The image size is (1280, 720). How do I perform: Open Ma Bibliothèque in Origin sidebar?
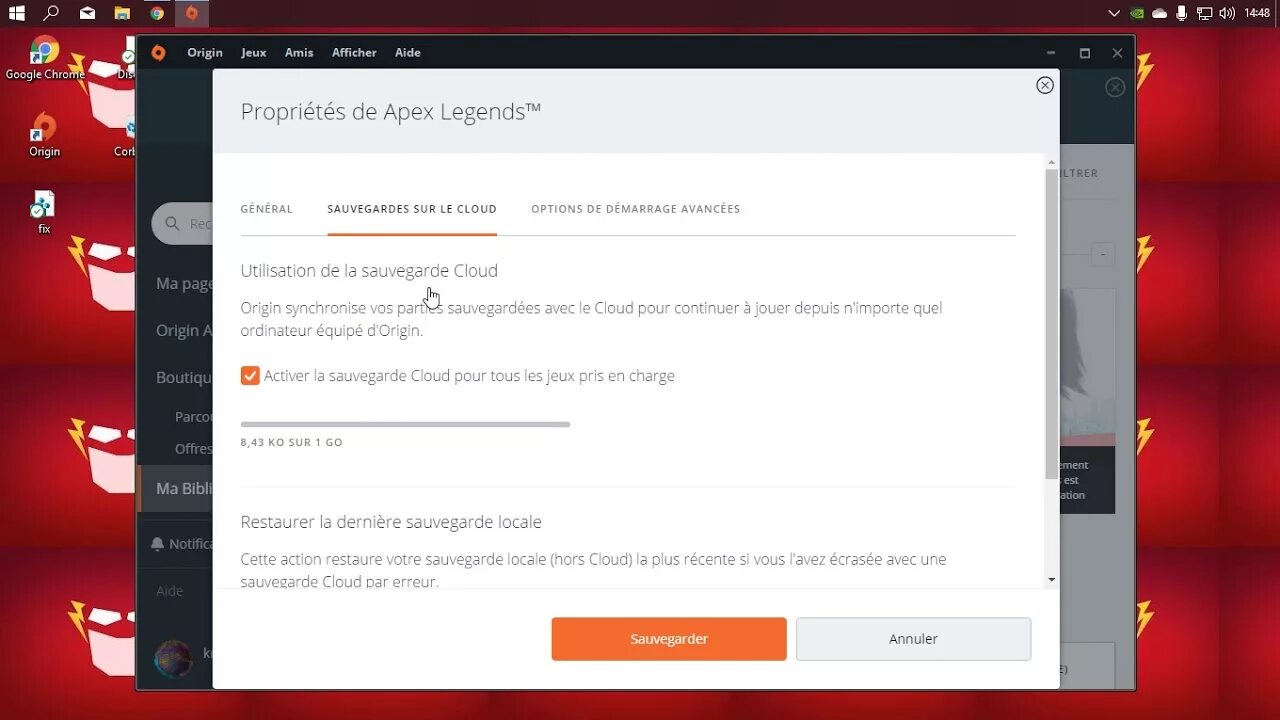click(176, 489)
